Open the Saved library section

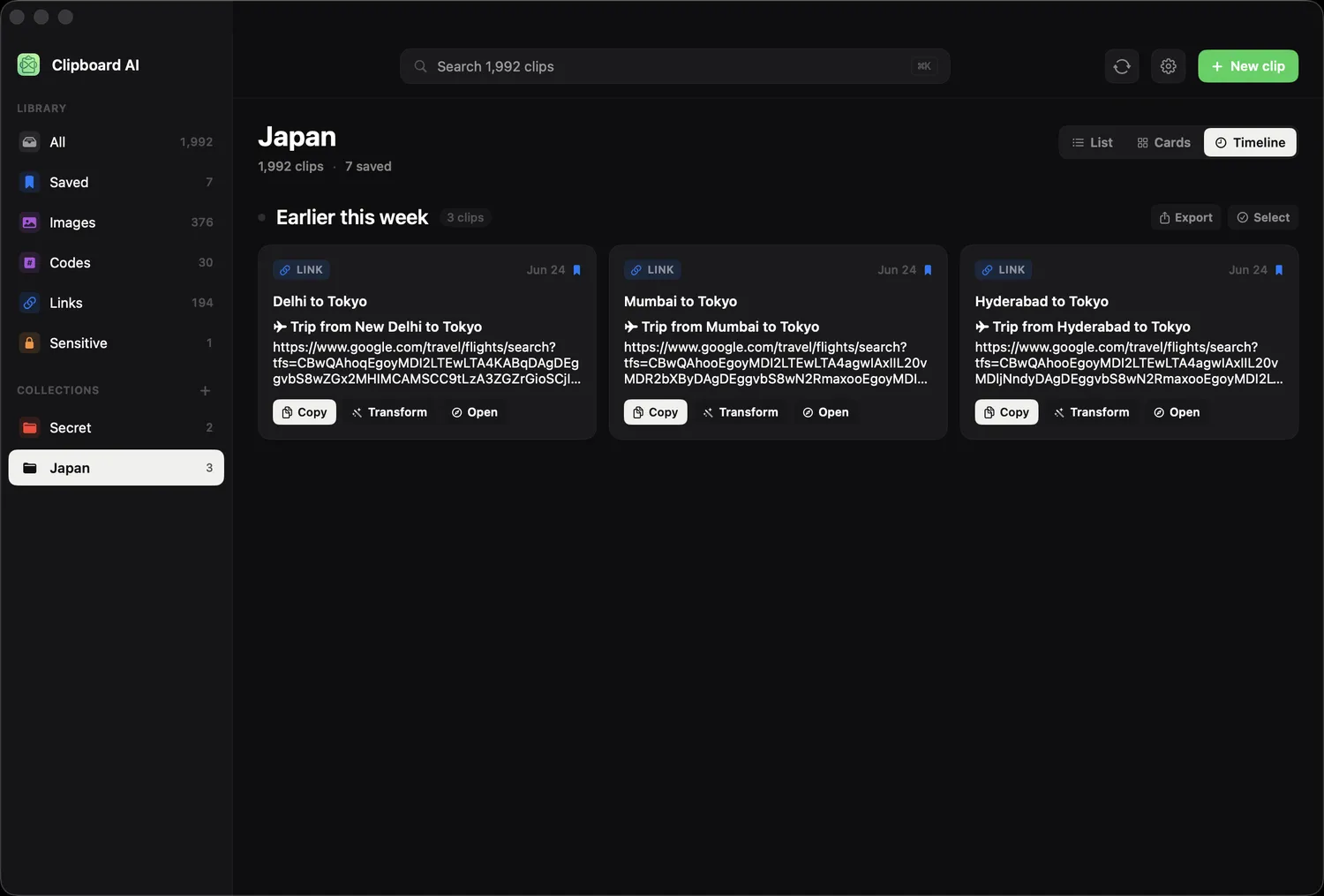click(117, 182)
